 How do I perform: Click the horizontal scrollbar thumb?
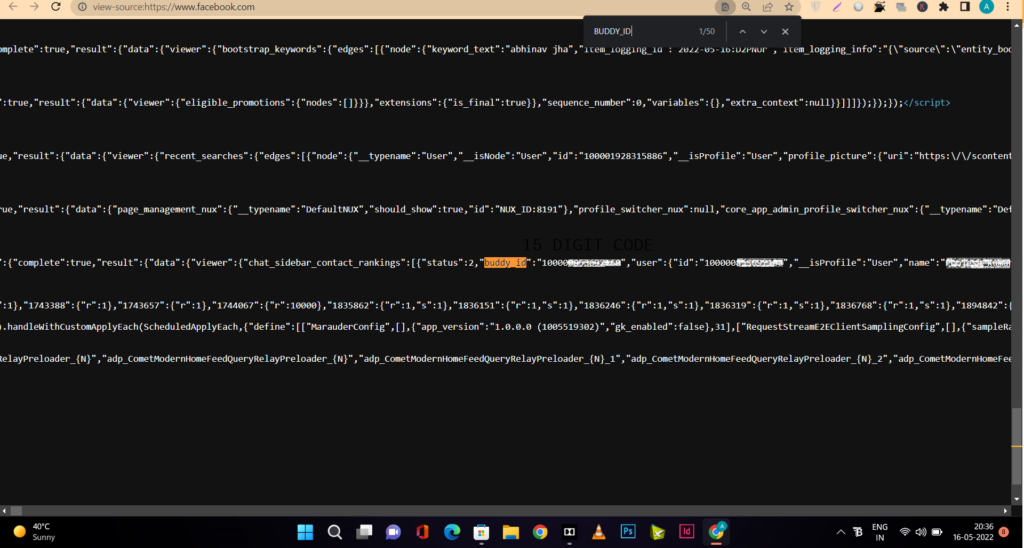(x=16, y=511)
